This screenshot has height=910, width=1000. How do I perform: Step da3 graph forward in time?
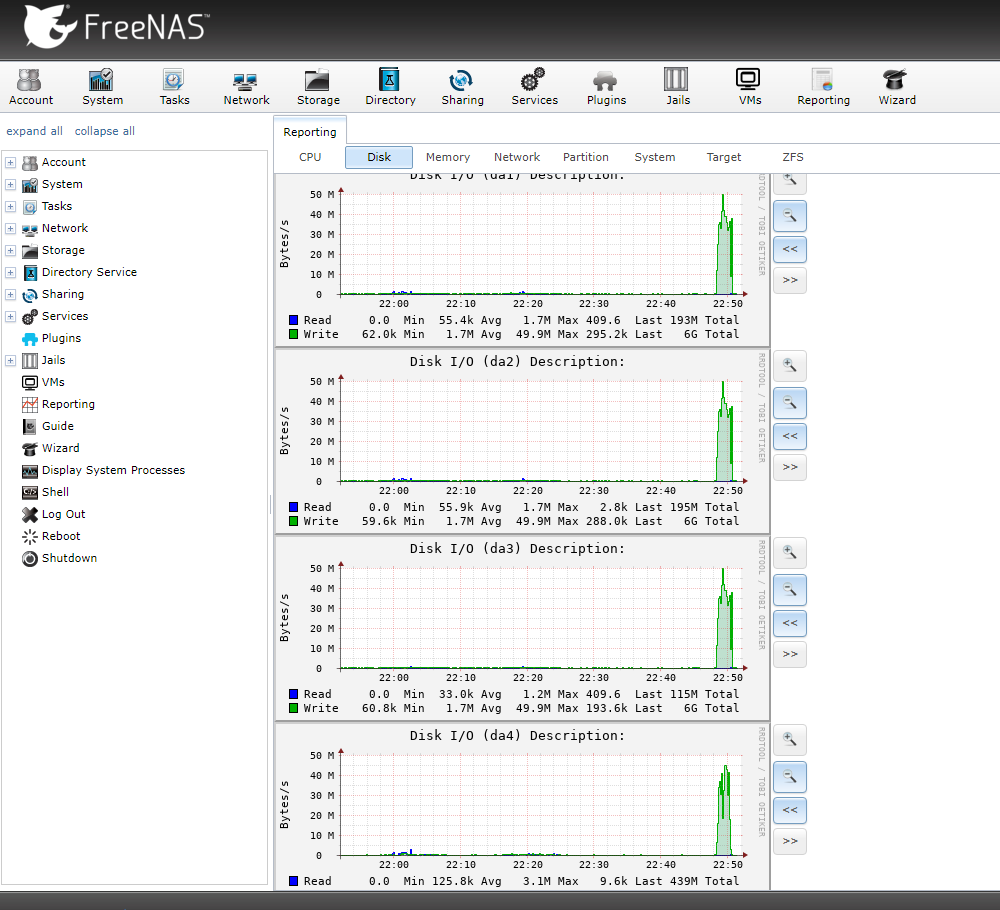coord(790,654)
